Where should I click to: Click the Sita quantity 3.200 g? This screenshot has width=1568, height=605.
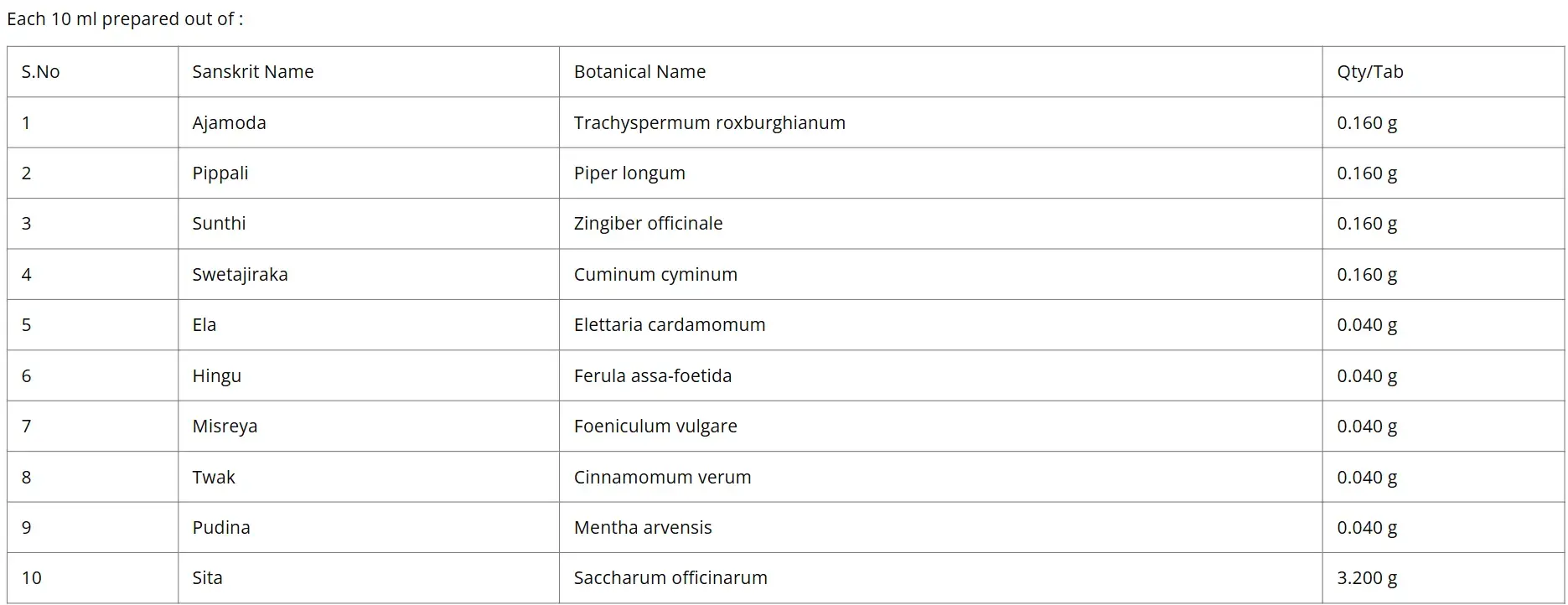coord(1366,578)
